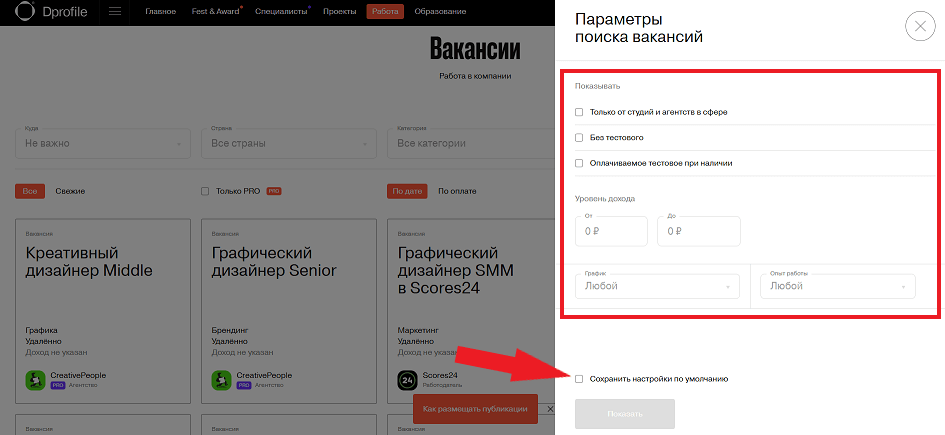Open Fest & Award menu item
This screenshot has height=435, width=945.
(x=216, y=11)
